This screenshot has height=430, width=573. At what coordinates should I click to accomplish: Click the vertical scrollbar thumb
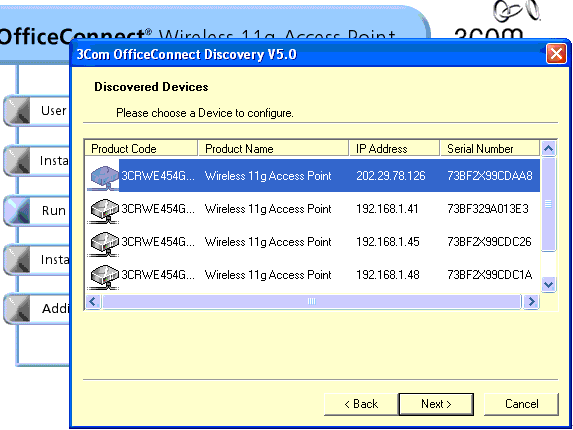[549, 204]
